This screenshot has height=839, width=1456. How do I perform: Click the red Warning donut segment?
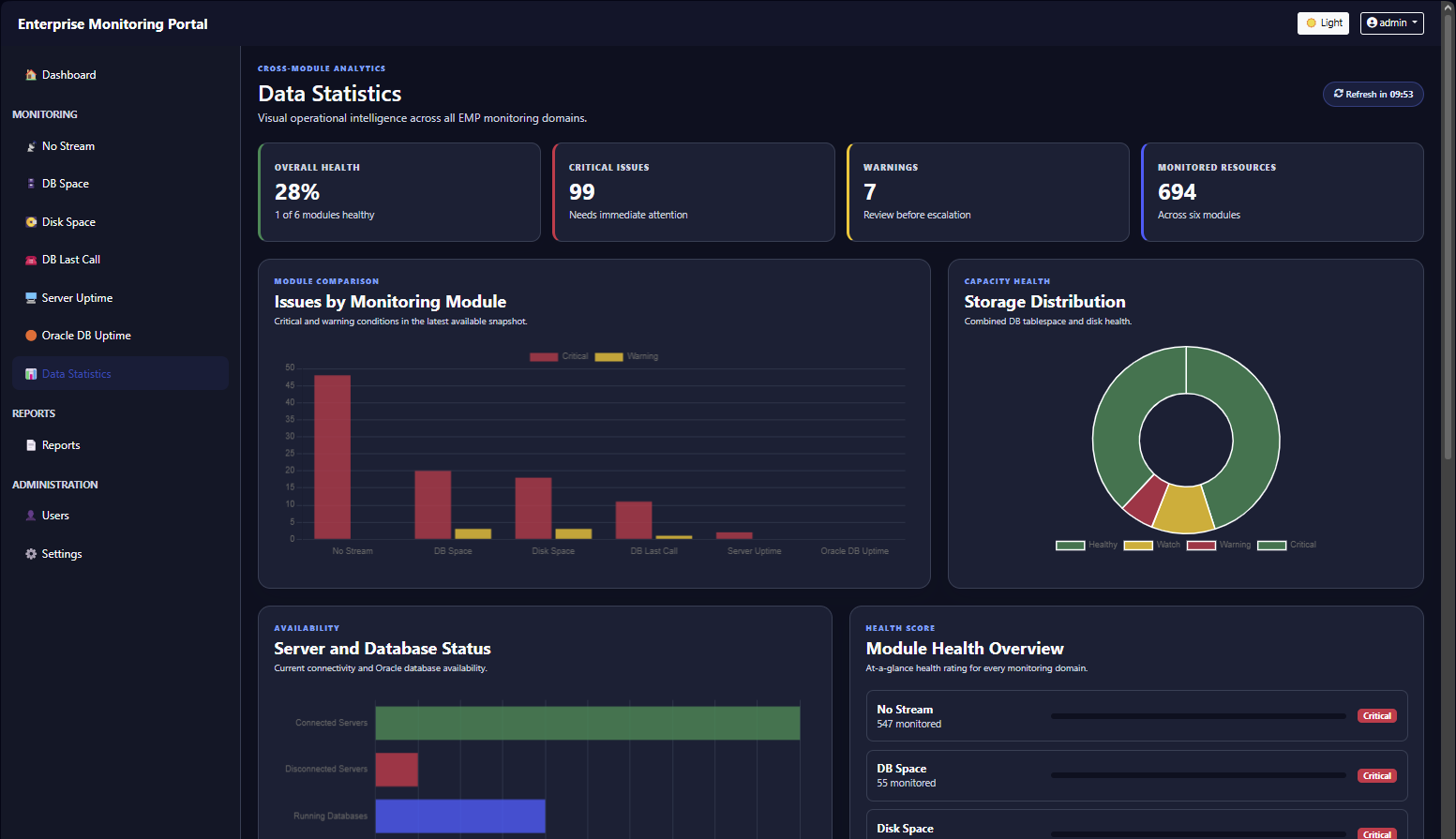tap(1146, 500)
